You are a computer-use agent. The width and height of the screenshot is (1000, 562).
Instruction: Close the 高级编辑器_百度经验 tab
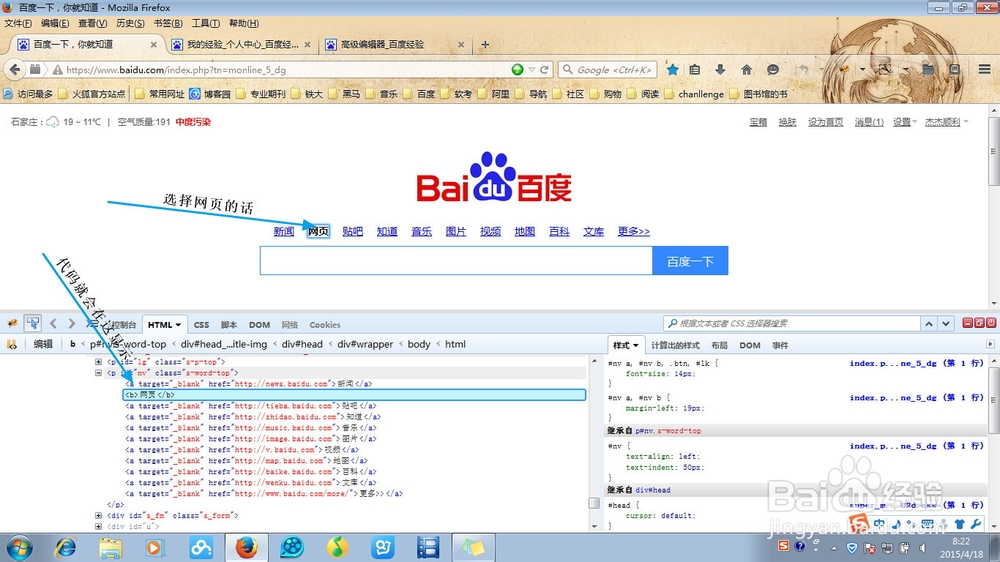point(461,45)
